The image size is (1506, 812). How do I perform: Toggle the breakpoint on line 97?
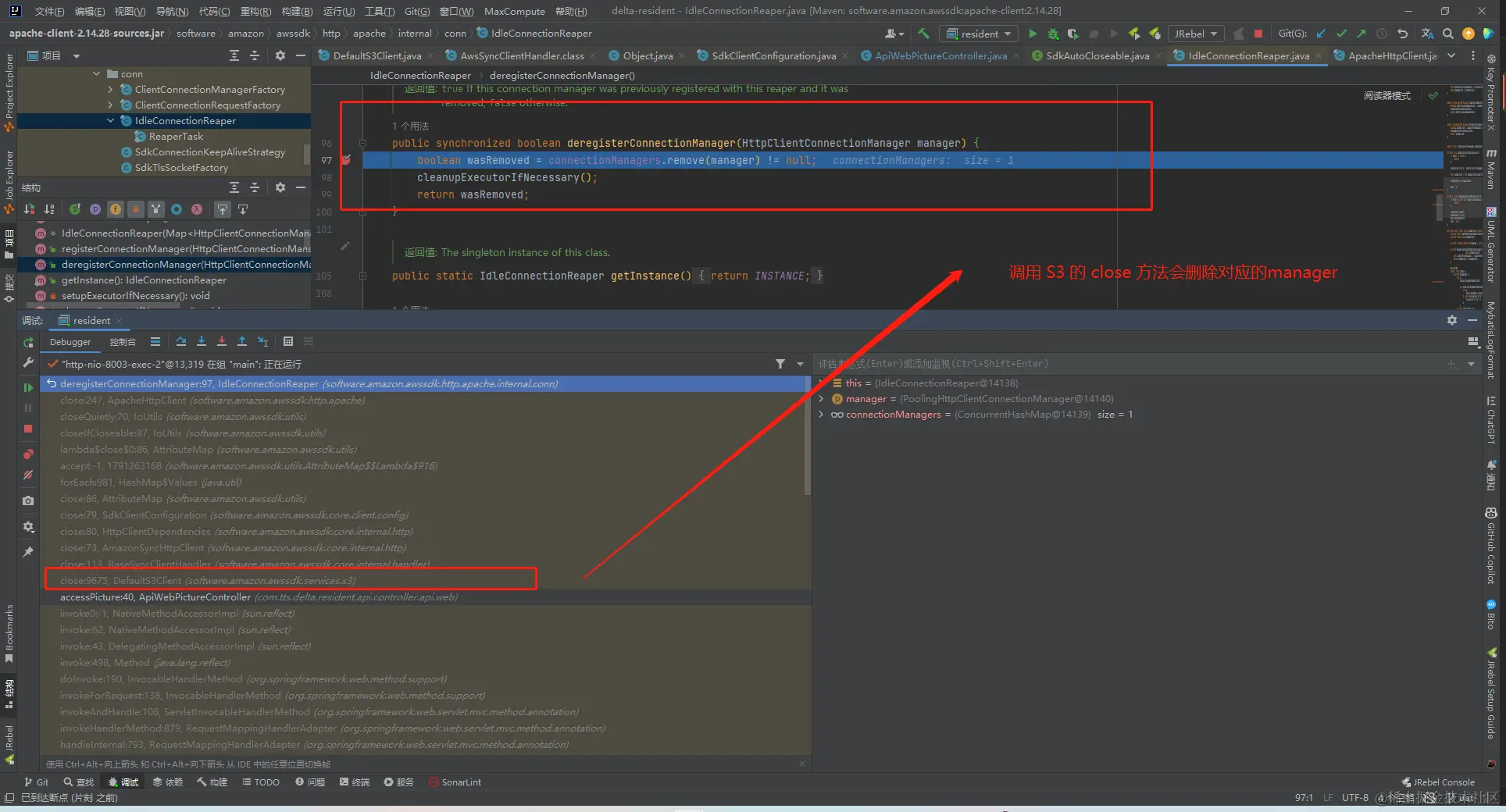pos(346,160)
